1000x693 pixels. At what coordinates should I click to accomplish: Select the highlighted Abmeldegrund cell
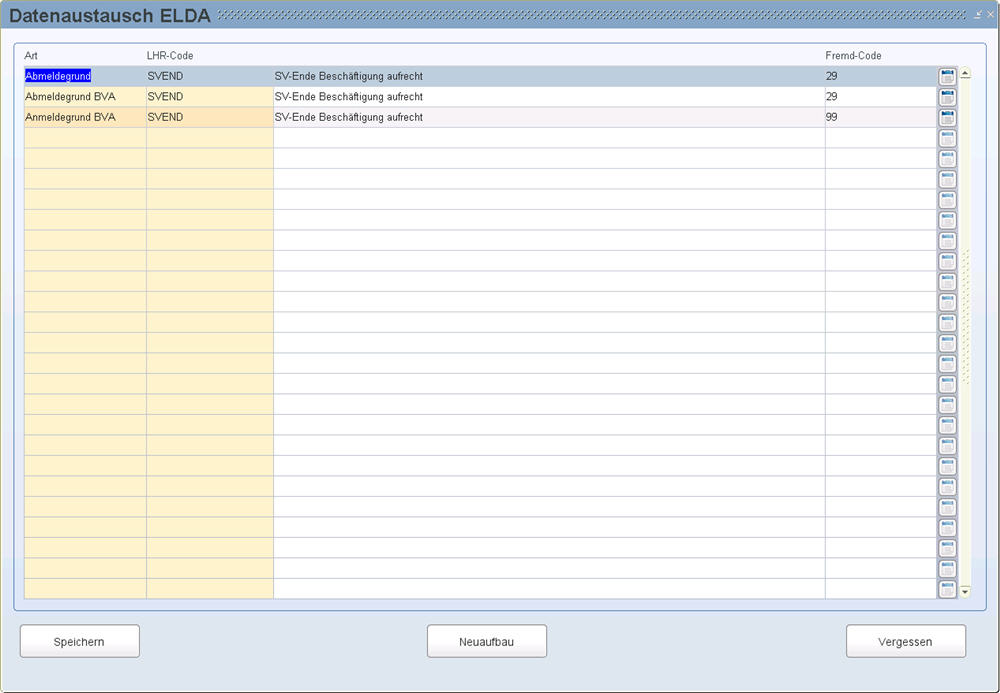(85, 76)
